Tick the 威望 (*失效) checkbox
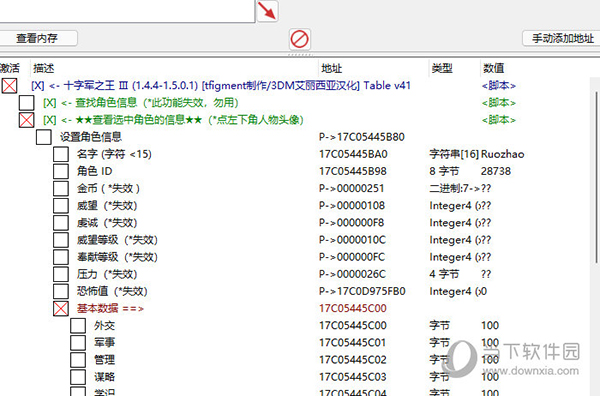Image resolution: width=600 pixels, height=396 pixels. click(61, 205)
